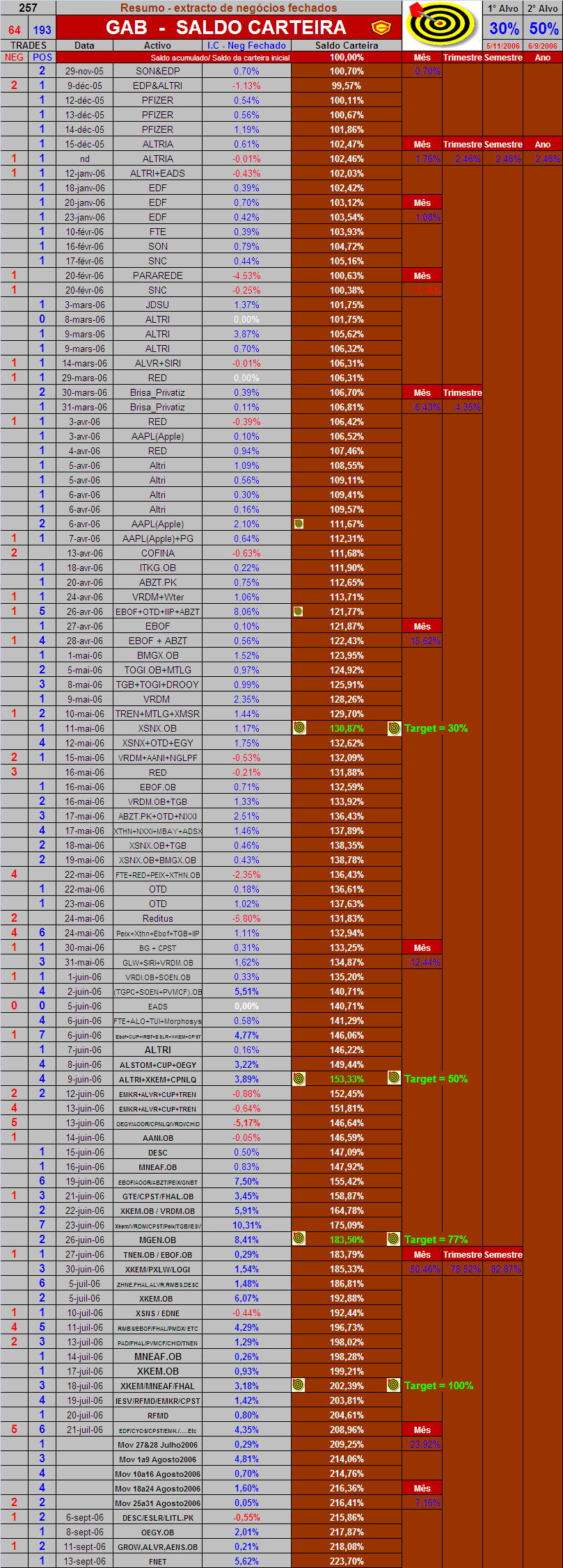Click the -5,80% loss value
This screenshot has height=1568, width=563.
246,918
